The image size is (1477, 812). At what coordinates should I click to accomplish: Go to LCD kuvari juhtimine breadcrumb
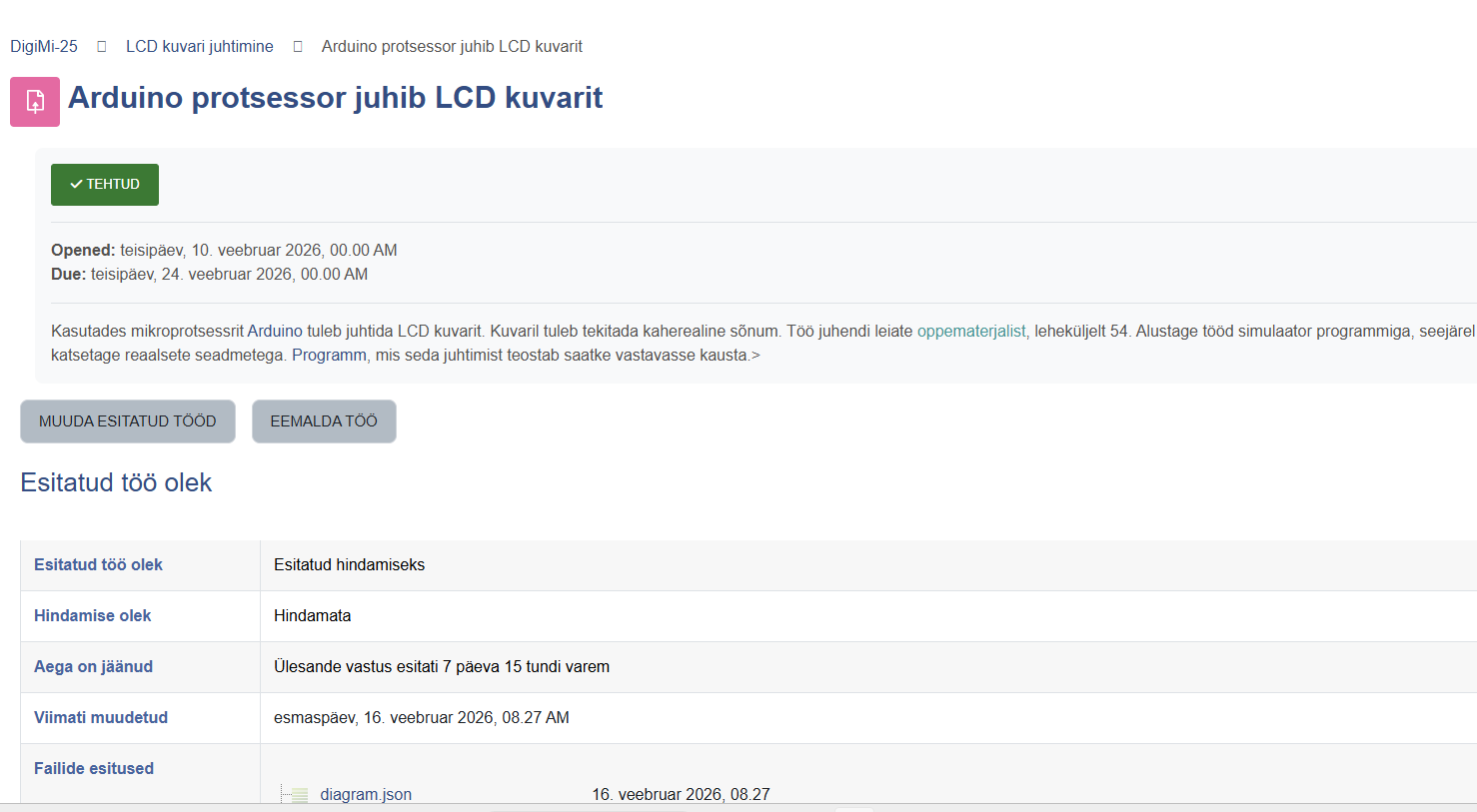200,47
